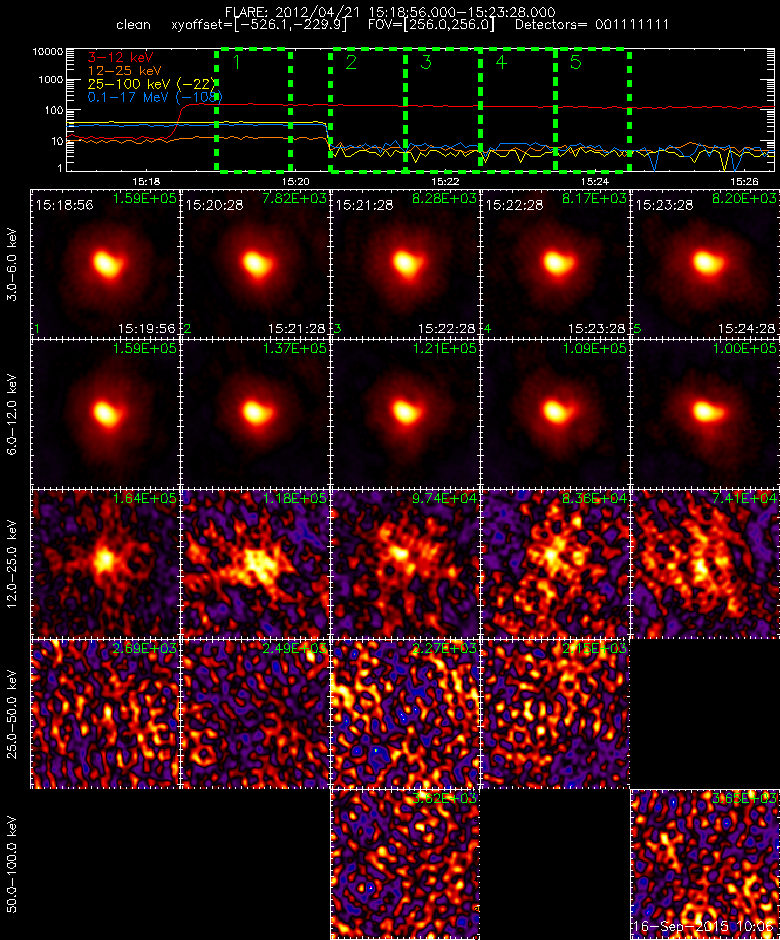Click the 15:24:28 end time label
This screenshot has width=780, height=940.
pos(746,329)
